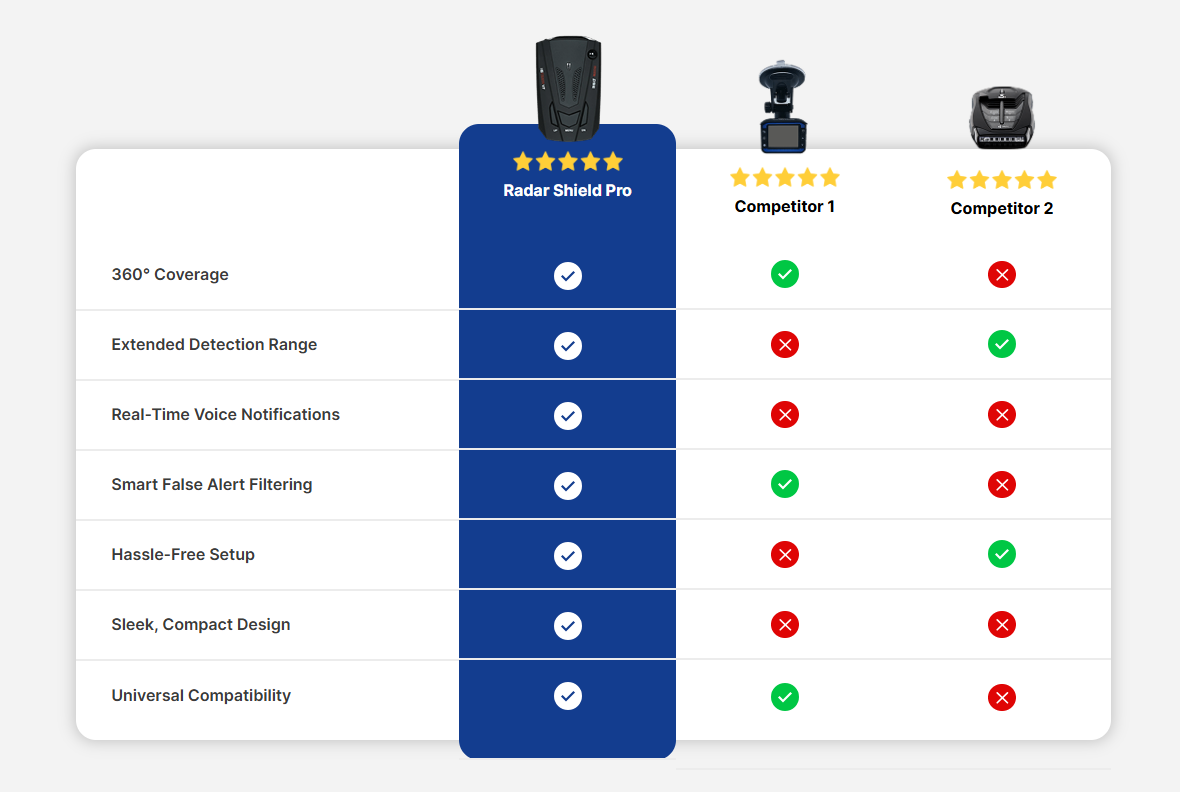The width and height of the screenshot is (1180, 792).
Task: Click the Radar Shield Pro product image
Action: [568, 88]
